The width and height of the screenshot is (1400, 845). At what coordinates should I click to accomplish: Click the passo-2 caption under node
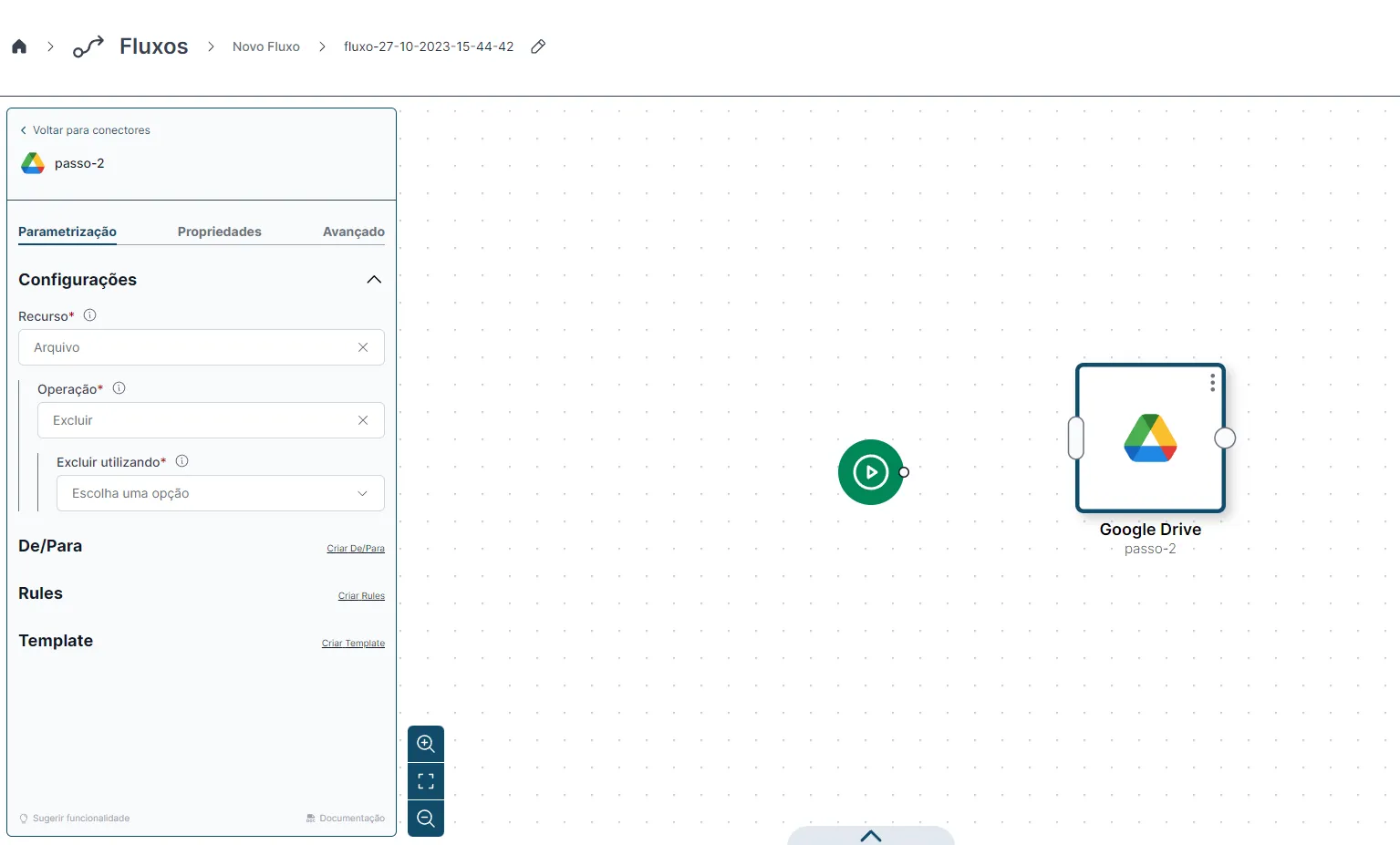point(1150,549)
